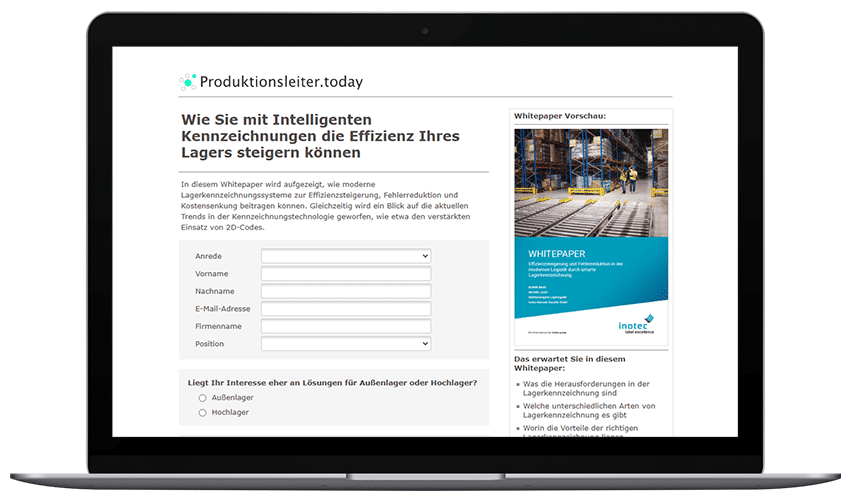Select the E-Mail-Adresse input field
Image resolution: width=850 pixels, height=493 pixels.
coord(345,309)
